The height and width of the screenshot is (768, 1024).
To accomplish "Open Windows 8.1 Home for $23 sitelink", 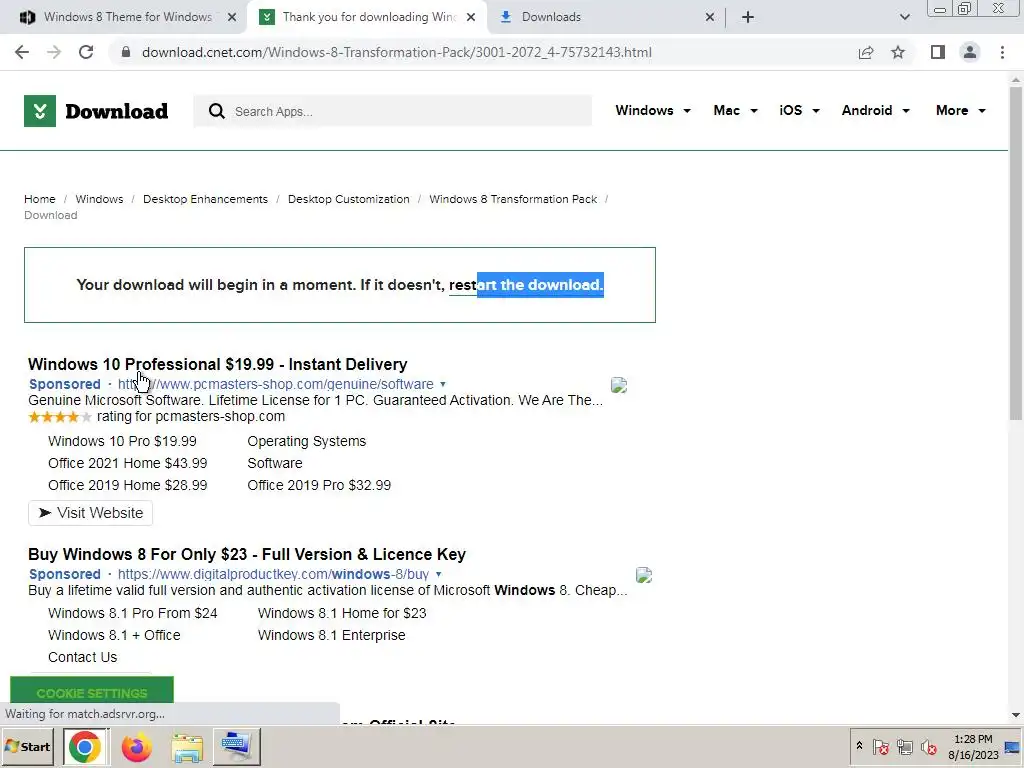I will coord(342,613).
